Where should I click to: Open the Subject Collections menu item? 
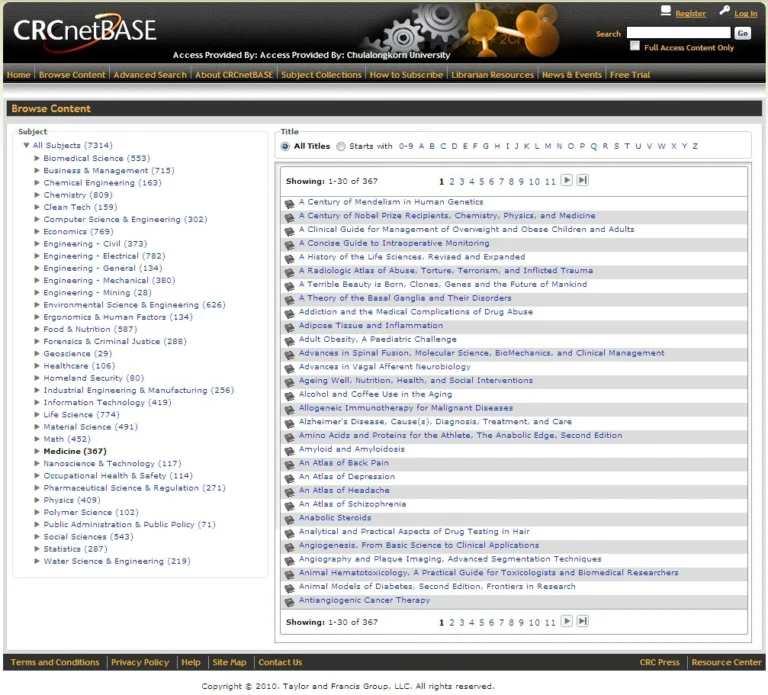pos(321,74)
